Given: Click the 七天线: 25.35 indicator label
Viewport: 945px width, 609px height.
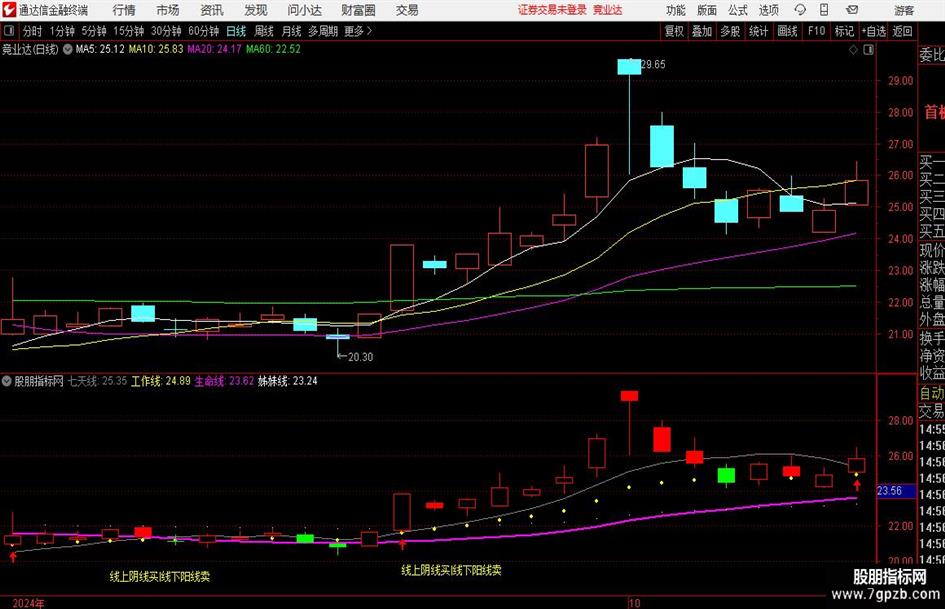Looking at the screenshot, I should click(97, 381).
